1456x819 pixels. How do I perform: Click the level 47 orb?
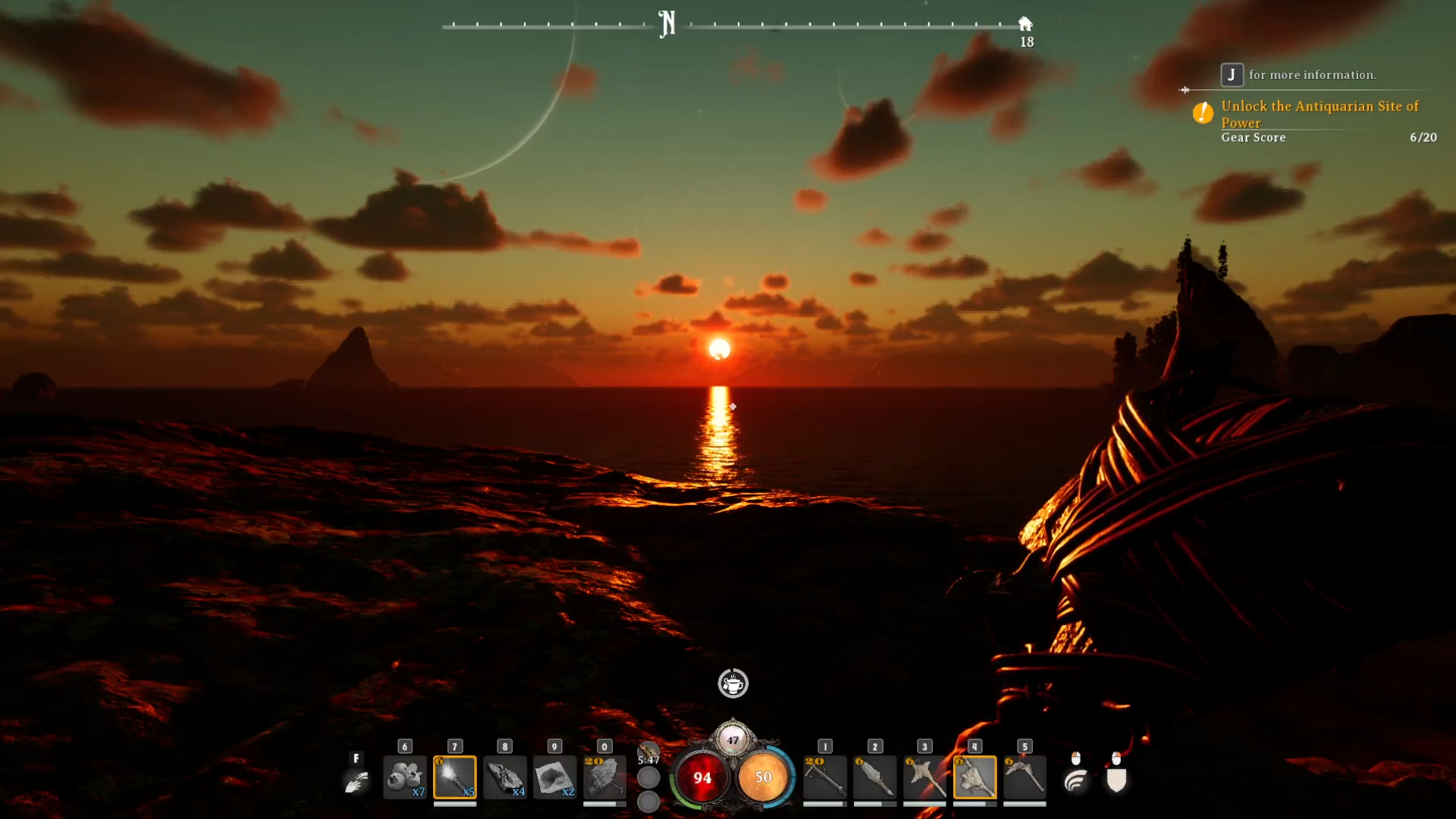click(733, 739)
